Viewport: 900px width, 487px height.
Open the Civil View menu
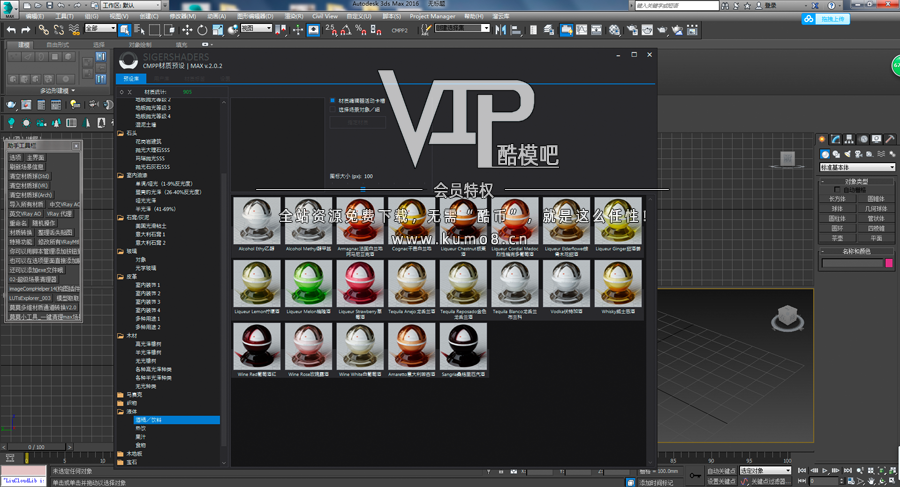(325, 16)
